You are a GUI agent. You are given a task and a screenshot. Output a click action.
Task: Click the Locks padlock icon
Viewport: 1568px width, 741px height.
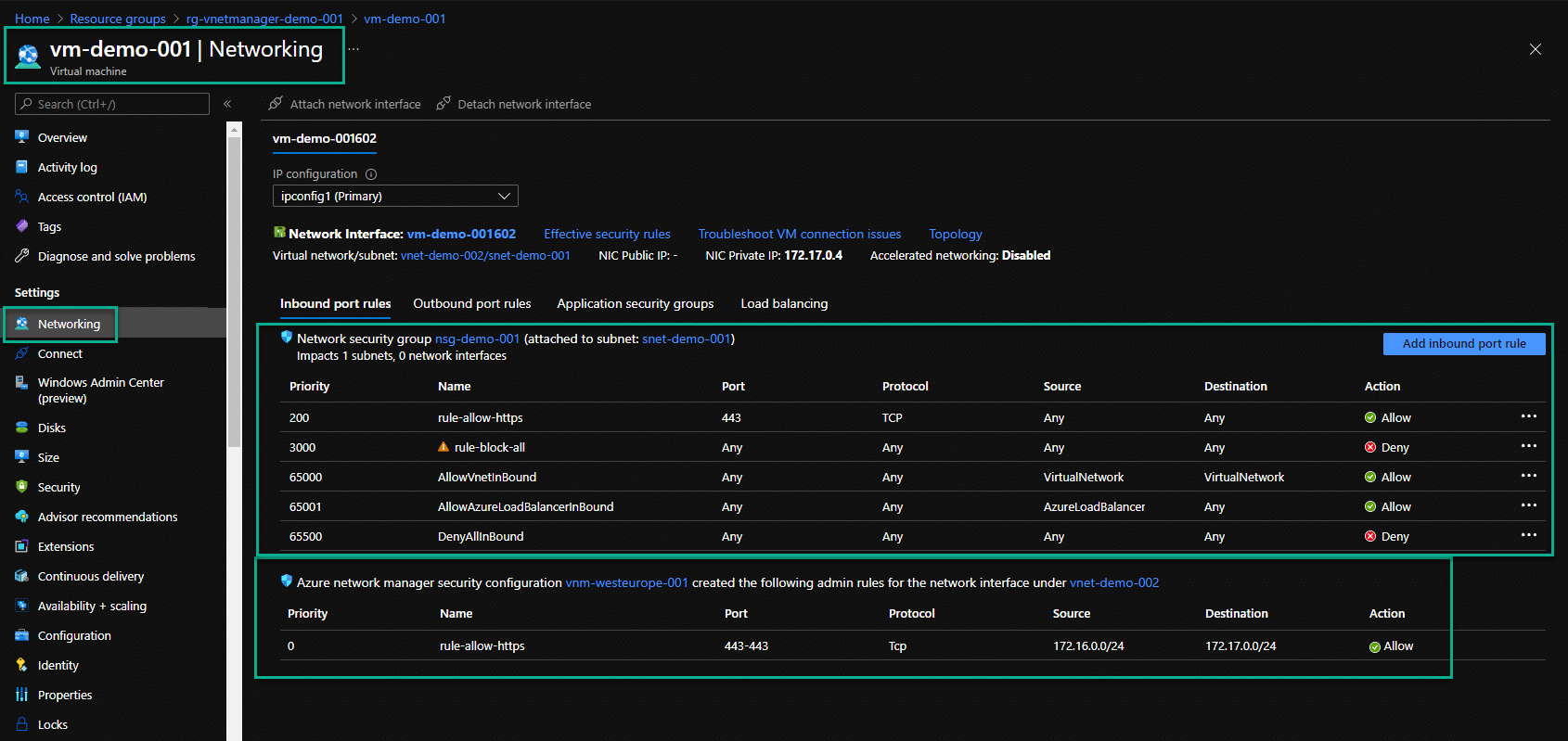[22, 724]
